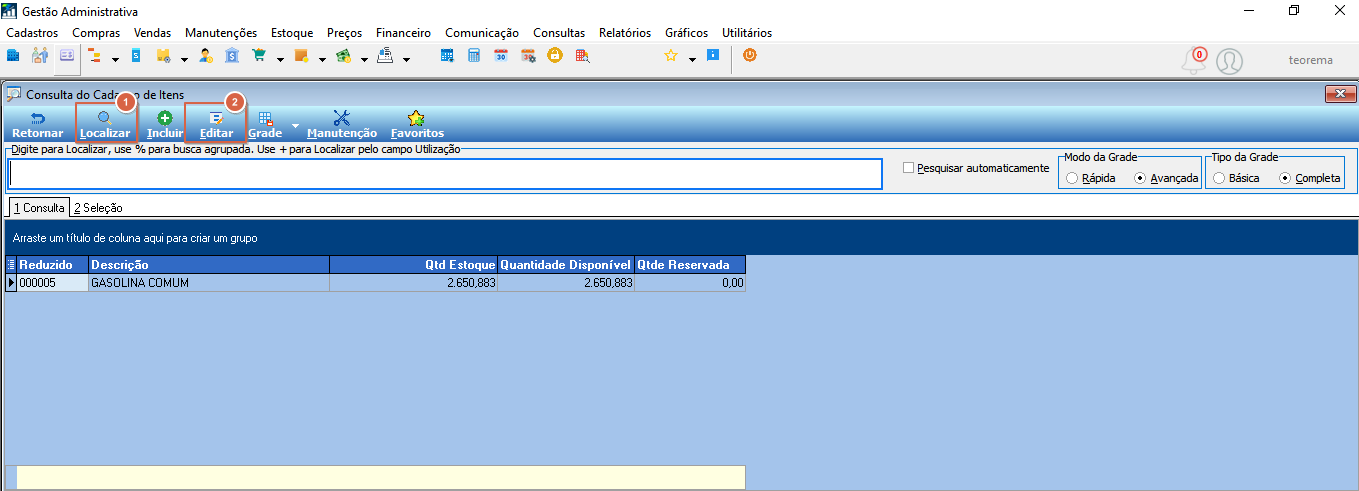
Task: Click the ID card icon in toolbar
Action: [x=66, y=56]
